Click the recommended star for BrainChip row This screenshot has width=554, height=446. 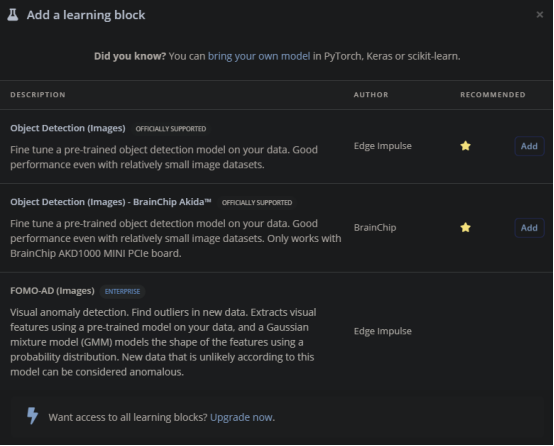(465, 227)
